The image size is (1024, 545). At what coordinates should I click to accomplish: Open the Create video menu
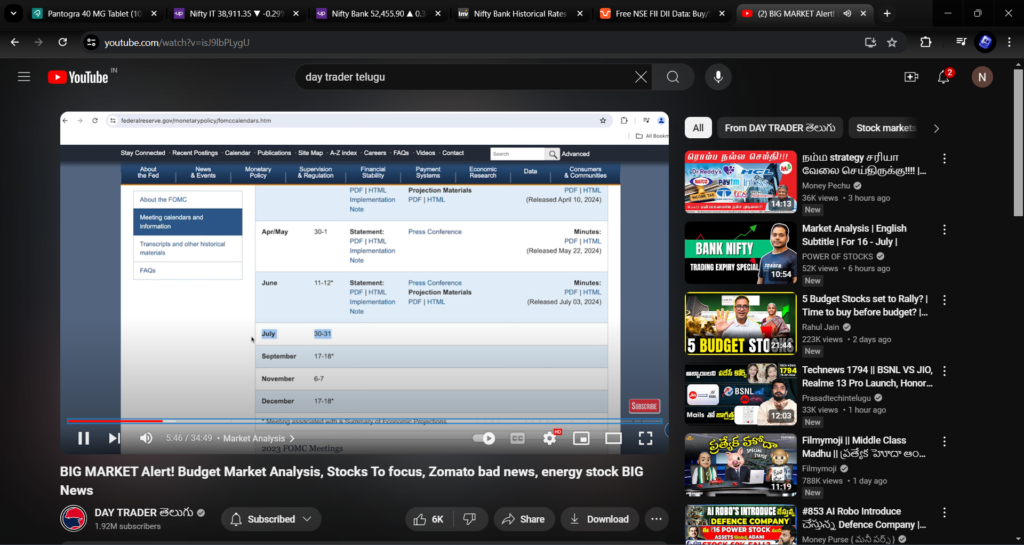[911, 77]
